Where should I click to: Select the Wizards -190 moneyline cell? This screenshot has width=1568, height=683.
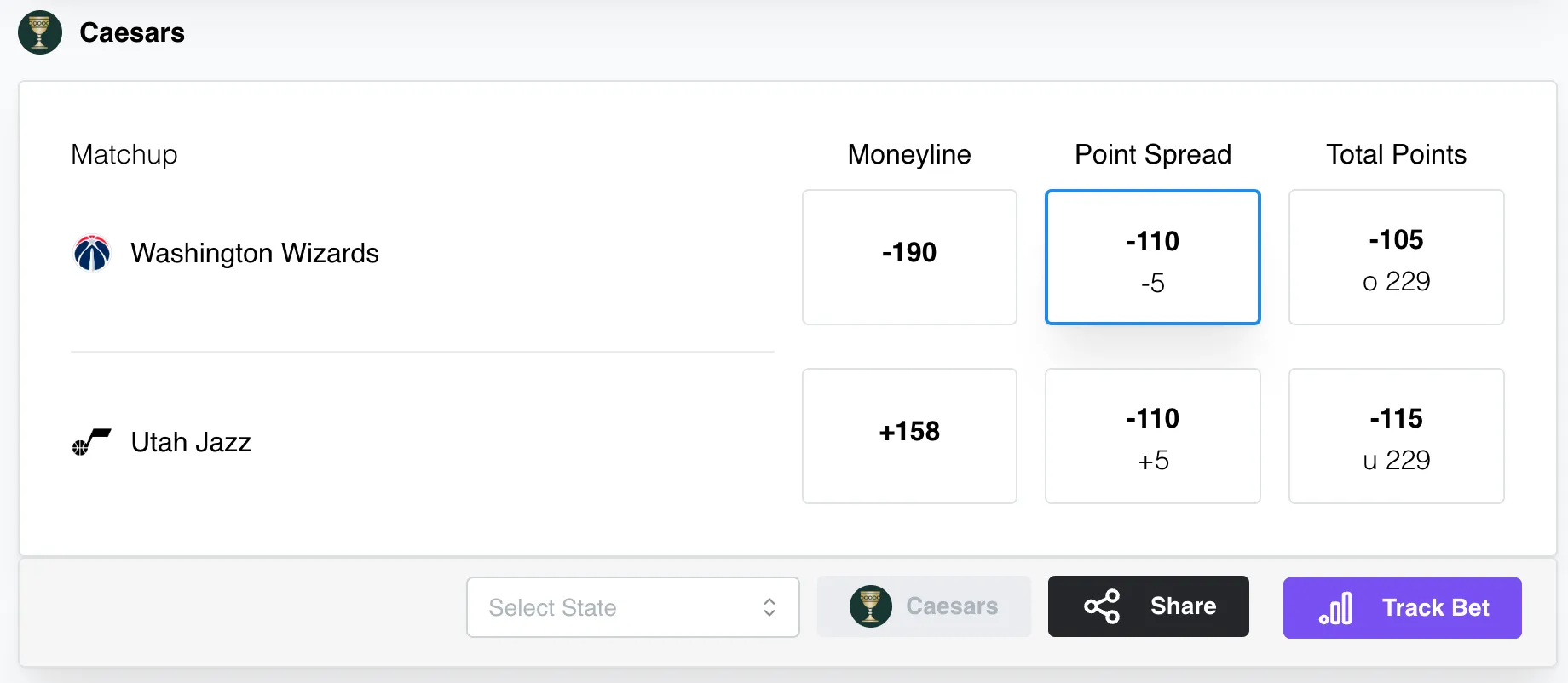pyautogui.click(x=908, y=256)
